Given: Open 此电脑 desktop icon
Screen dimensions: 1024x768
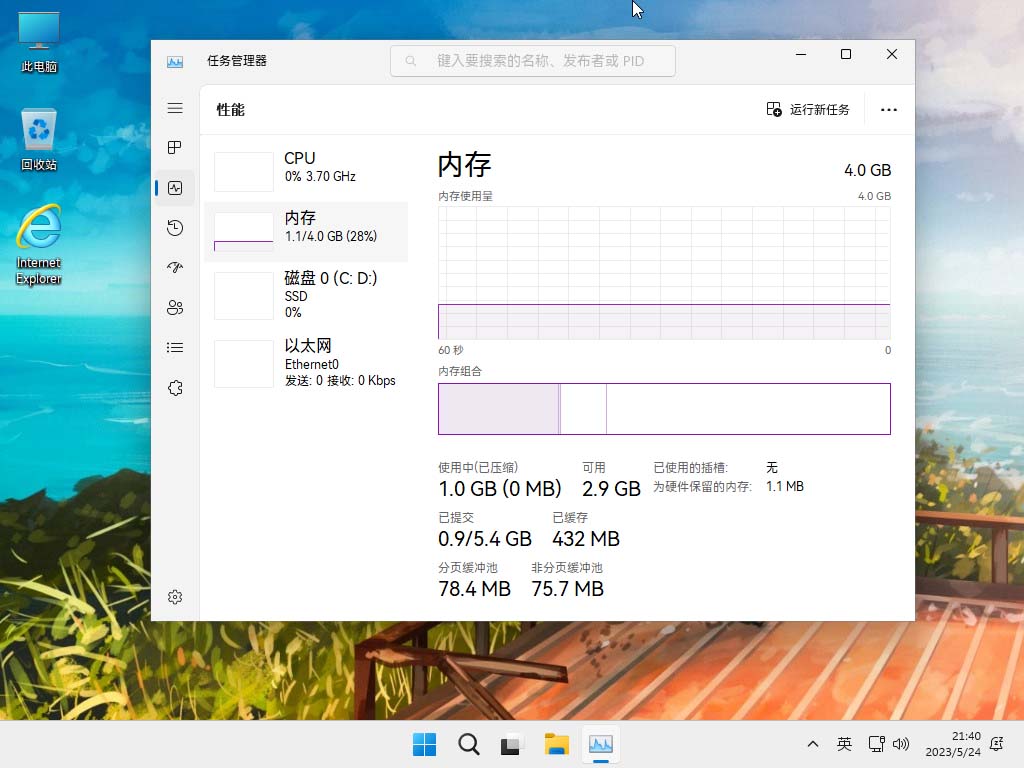Looking at the screenshot, I should click(39, 42).
